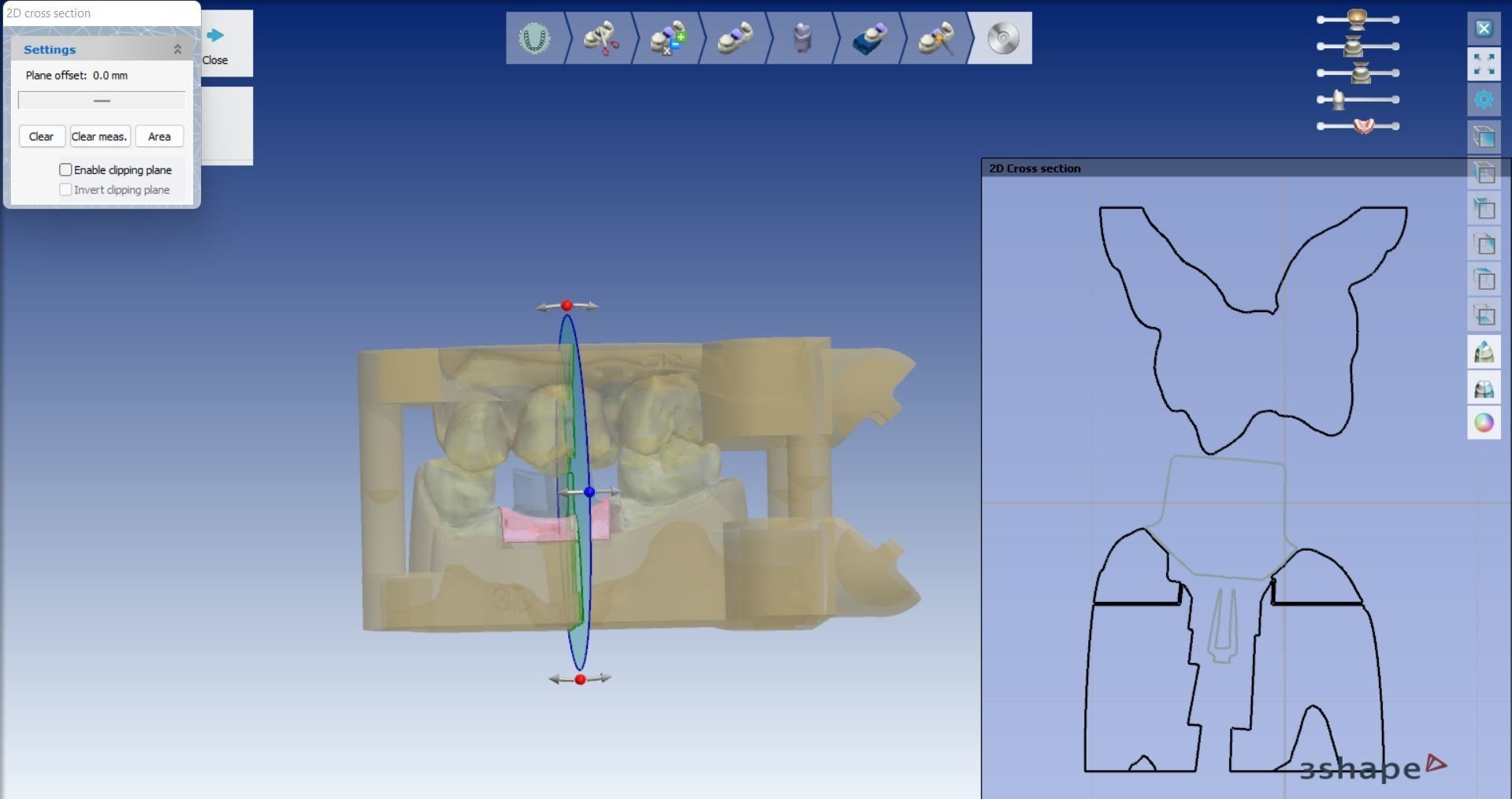Click the fullscreen expand arrows icon
This screenshot has width=1512, height=799.
(1484, 64)
